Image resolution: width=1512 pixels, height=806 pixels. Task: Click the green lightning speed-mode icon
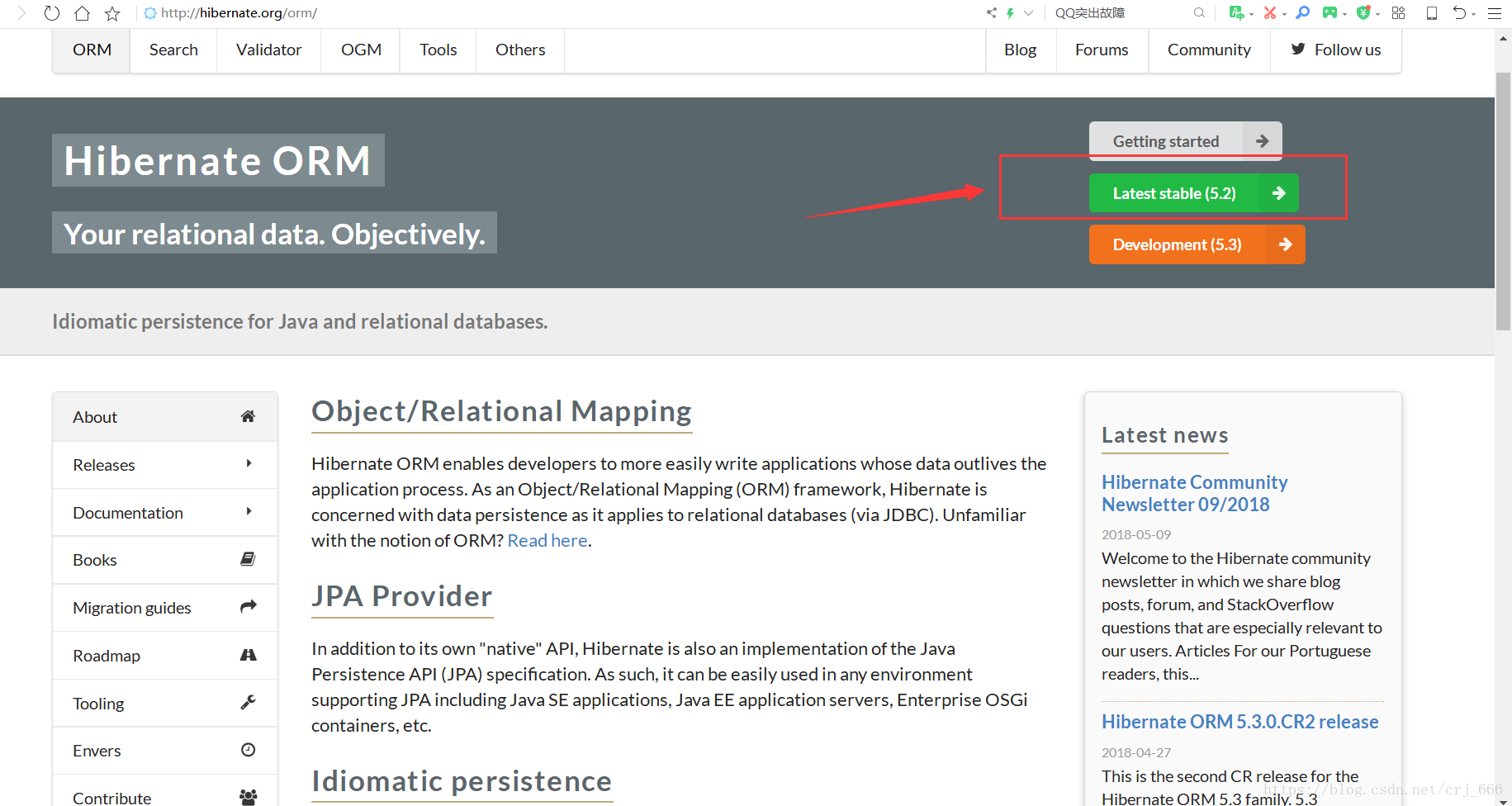pyautogui.click(x=1010, y=12)
